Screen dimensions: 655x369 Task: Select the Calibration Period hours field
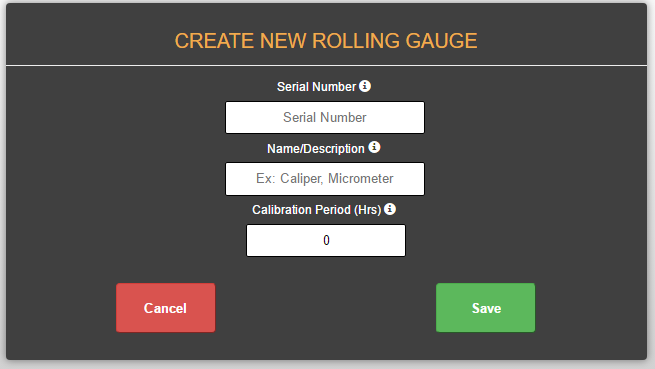tap(326, 240)
